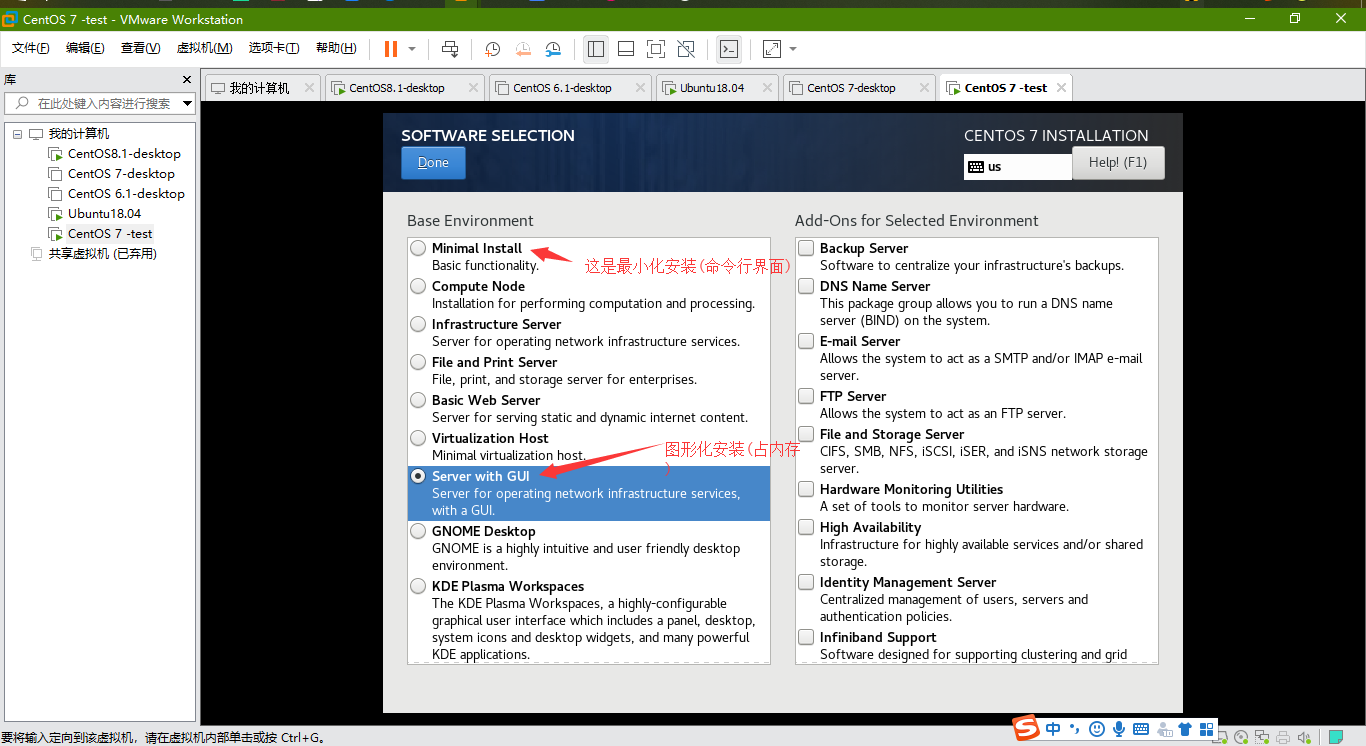Click the revert to snapshot icon
Screen dimensions: 1366x746
pos(523,48)
